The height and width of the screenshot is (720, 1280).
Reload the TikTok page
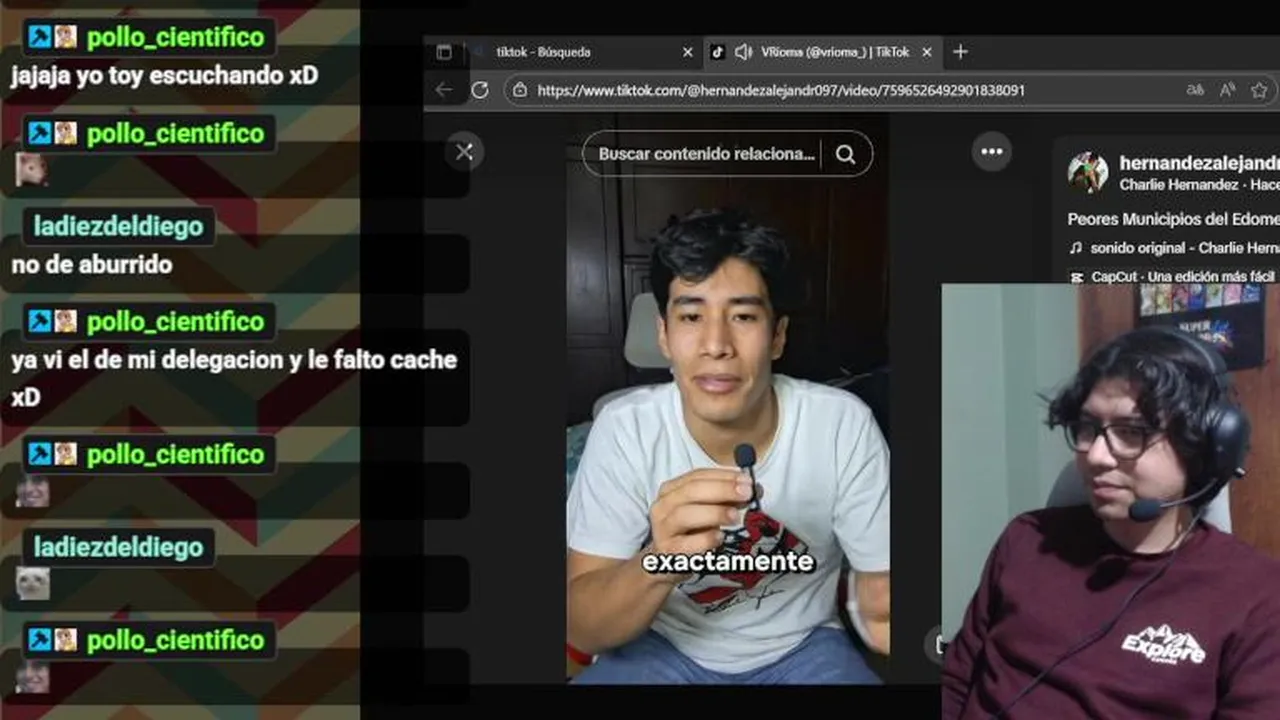coord(480,90)
